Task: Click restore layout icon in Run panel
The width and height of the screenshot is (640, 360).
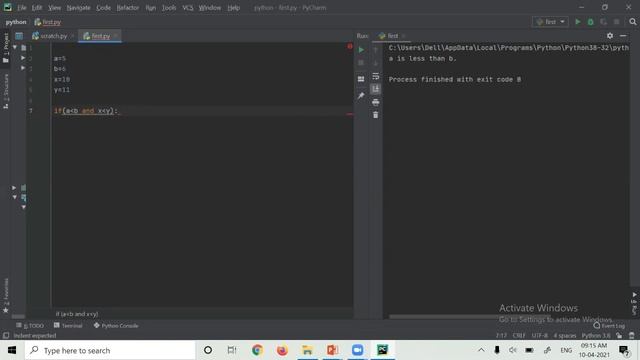Action: (361, 79)
